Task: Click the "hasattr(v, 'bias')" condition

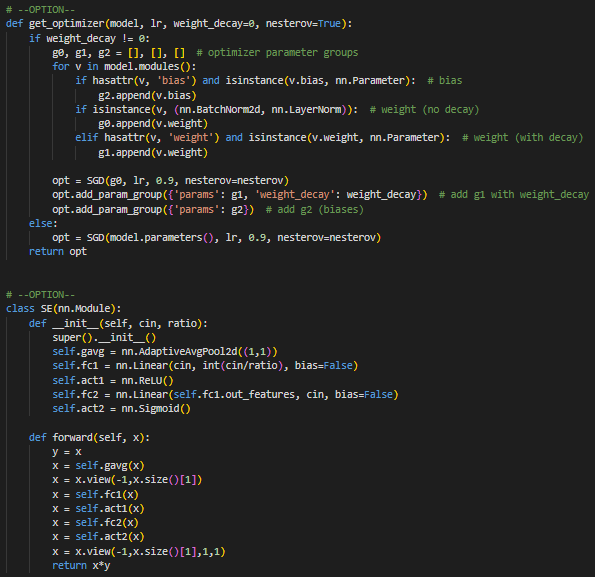Action: (x=144, y=80)
